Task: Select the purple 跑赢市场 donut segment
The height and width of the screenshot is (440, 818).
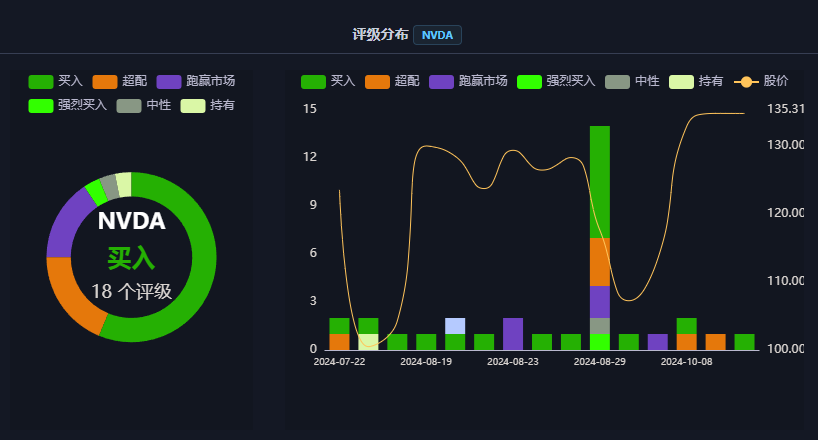Action: pyautogui.click(x=67, y=225)
